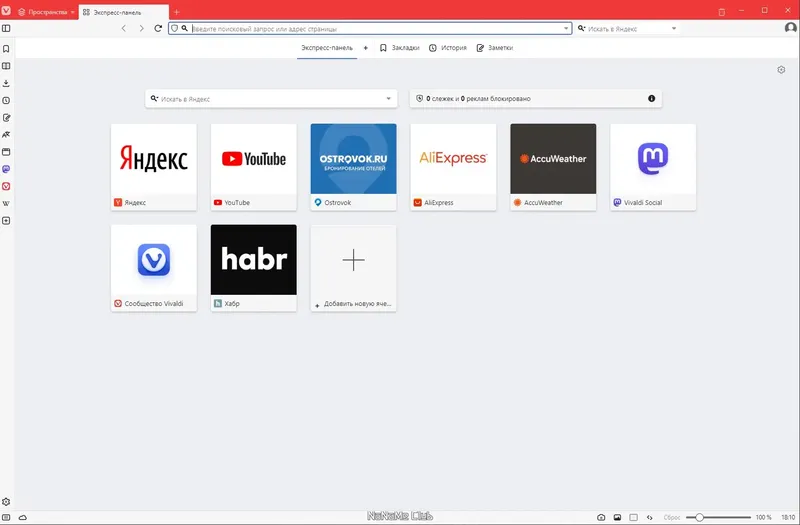Go forward to next page

pos(141,29)
